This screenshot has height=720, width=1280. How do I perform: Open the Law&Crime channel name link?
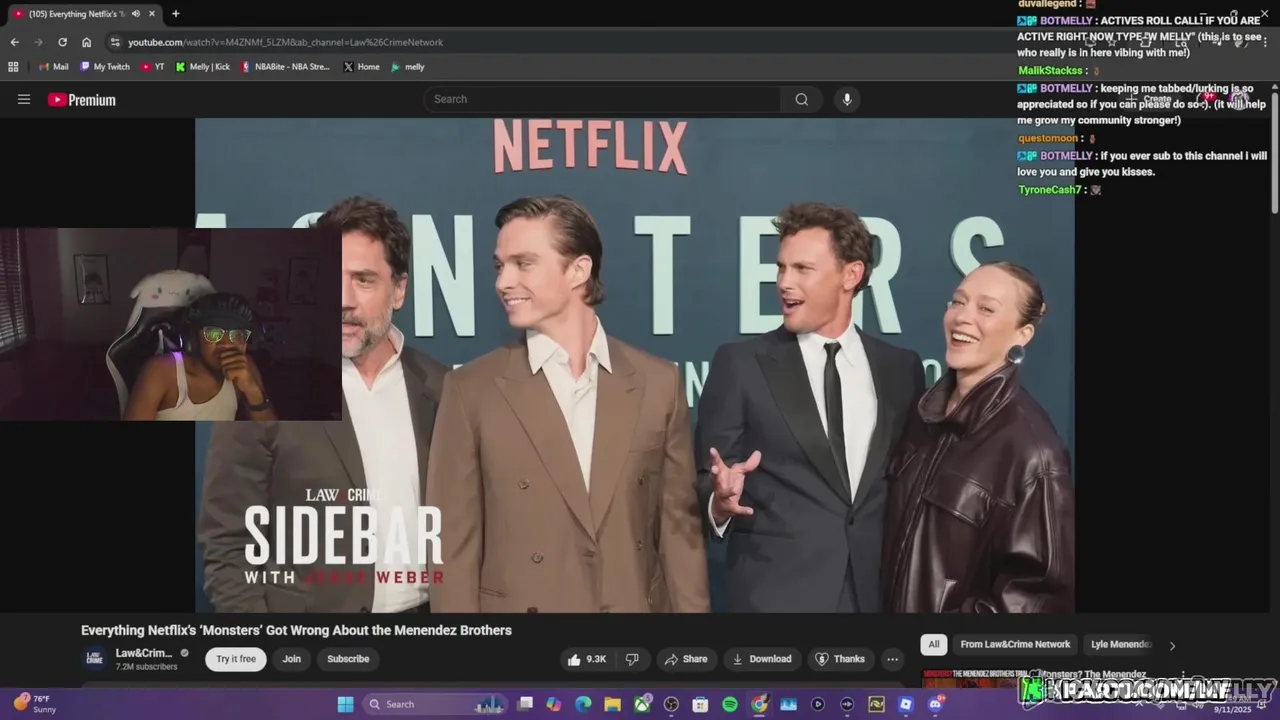pyautogui.click(x=144, y=653)
